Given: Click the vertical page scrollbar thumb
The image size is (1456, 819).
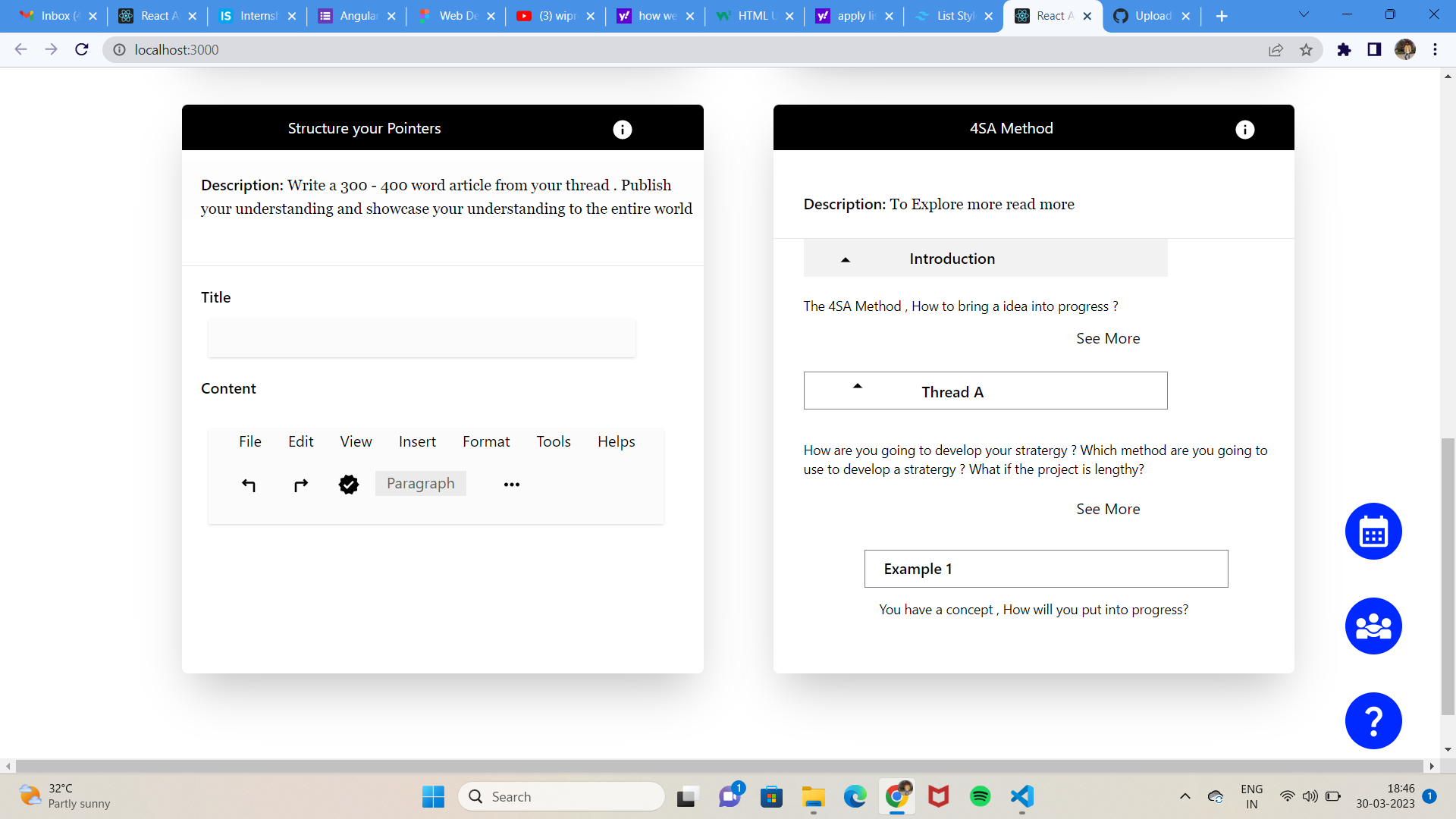Looking at the screenshot, I should tap(1448, 576).
